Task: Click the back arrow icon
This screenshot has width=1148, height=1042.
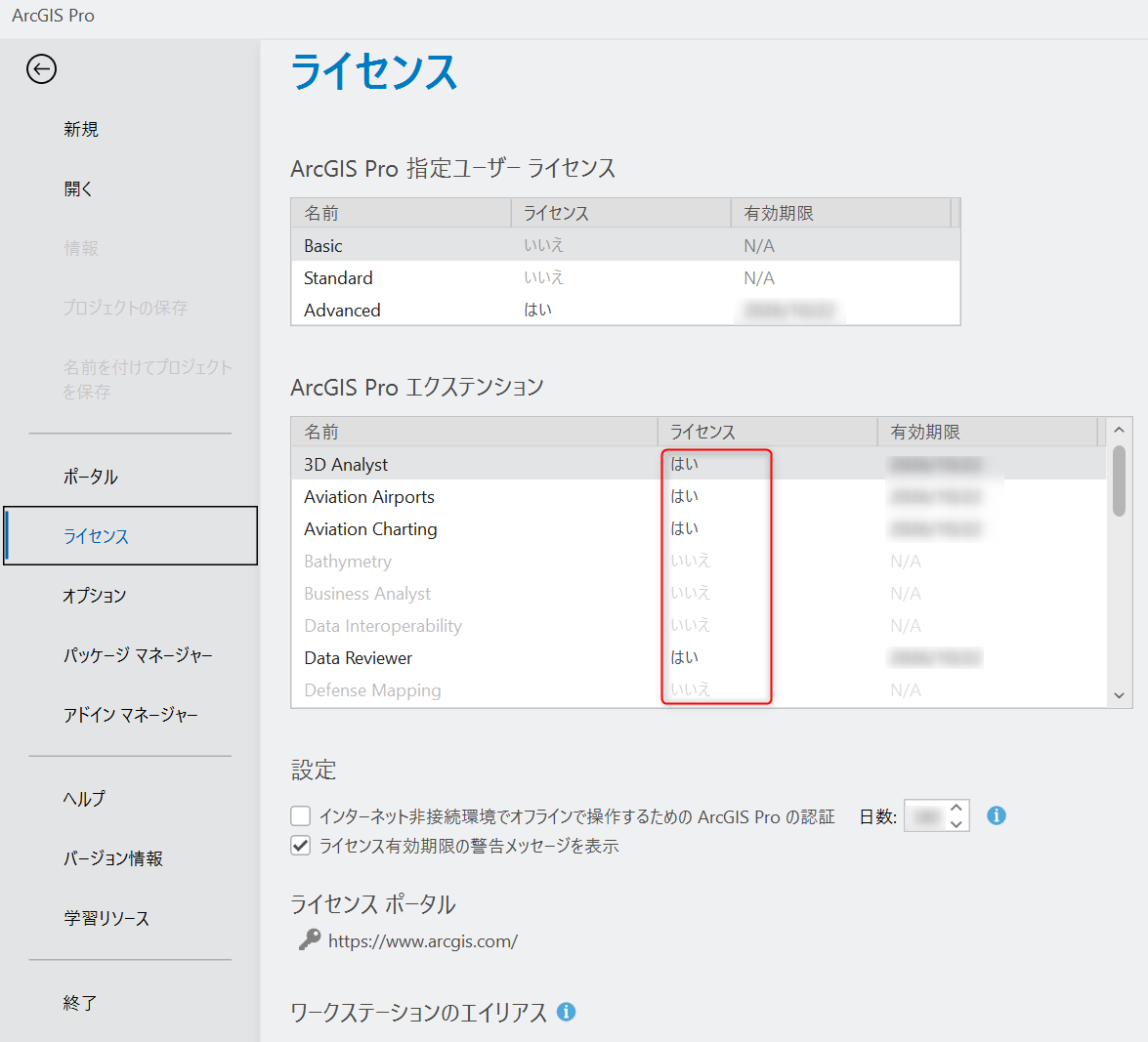Action: coord(41,69)
